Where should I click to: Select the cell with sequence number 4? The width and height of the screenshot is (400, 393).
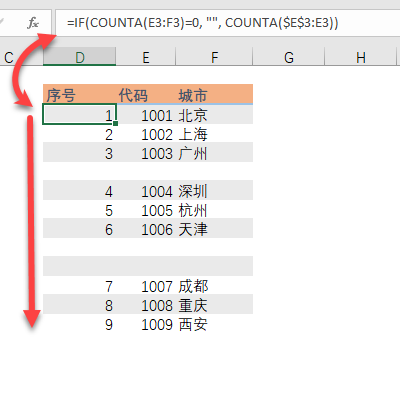[79, 191]
